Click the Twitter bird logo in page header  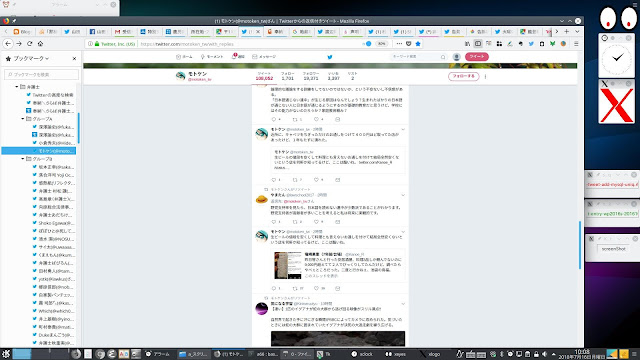[x=330, y=57]
